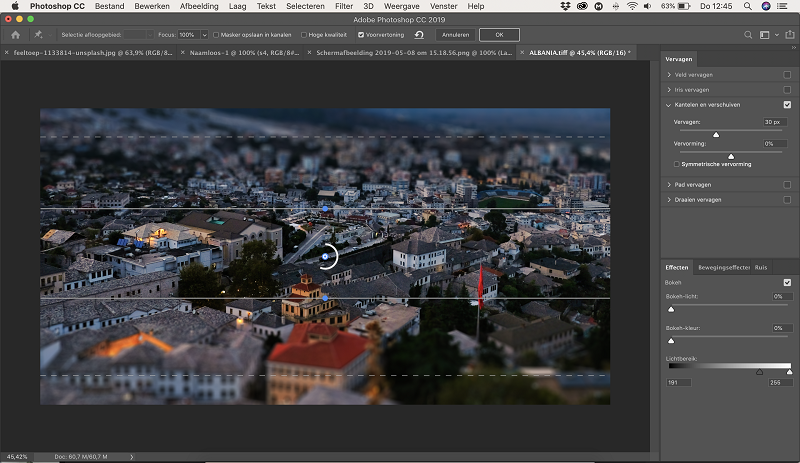
Task: Reset blur pins with the undo arrow icon
Action: tap(419, 35)
